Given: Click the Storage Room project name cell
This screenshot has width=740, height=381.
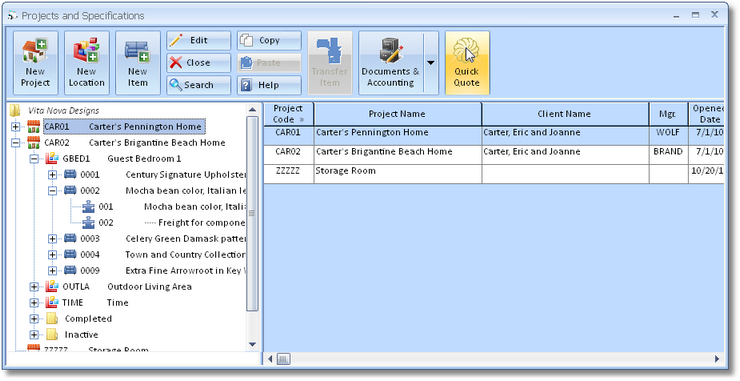Looking at the screenshot, I should tap(397, 174).
